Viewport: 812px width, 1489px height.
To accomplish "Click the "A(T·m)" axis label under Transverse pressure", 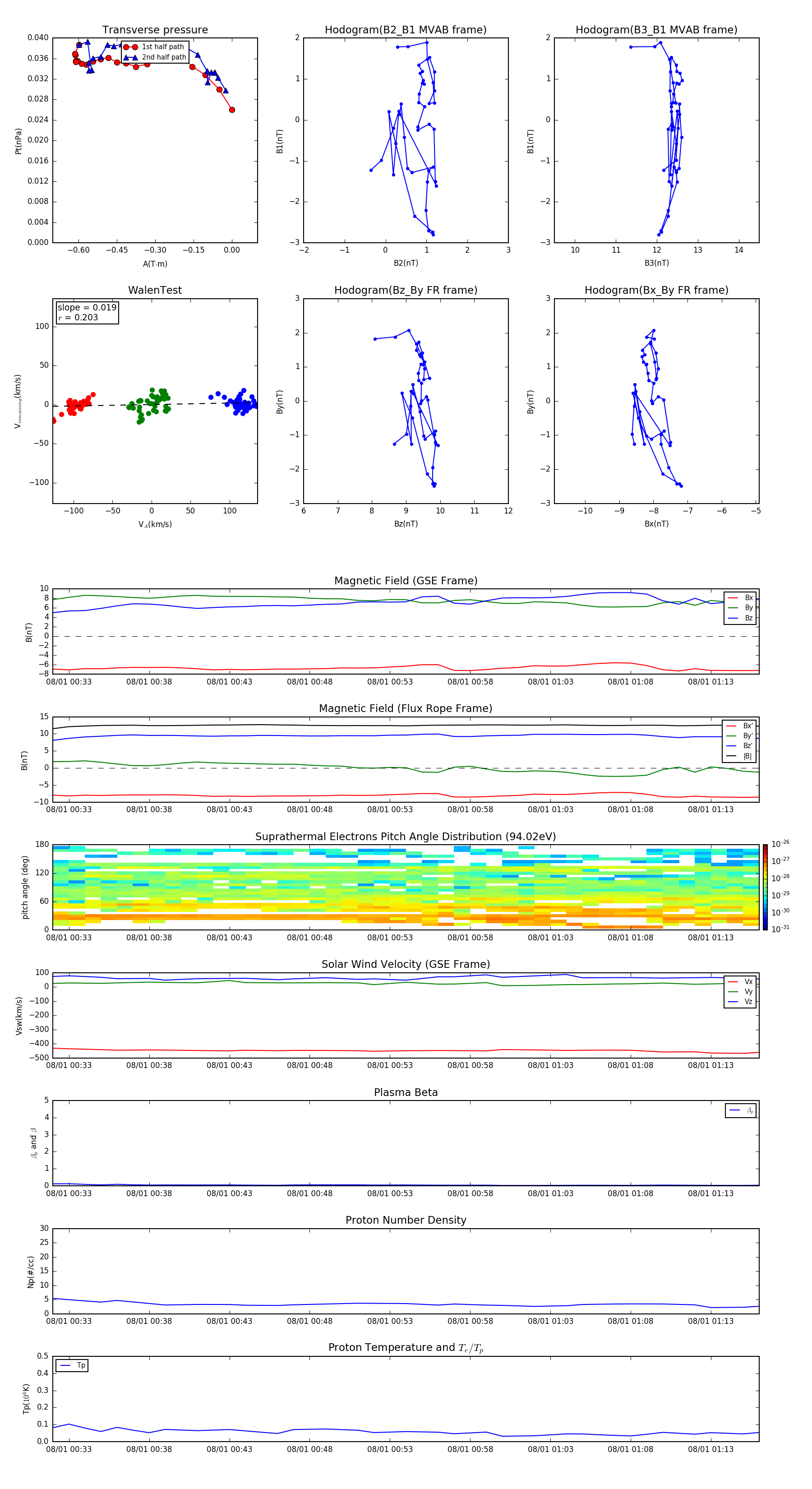I will click(155, 264).
